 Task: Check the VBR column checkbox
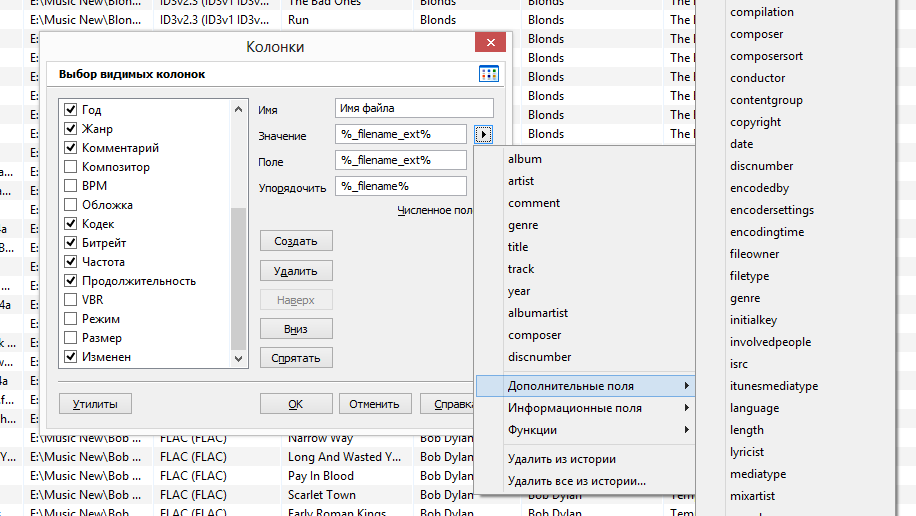(71, 300)
